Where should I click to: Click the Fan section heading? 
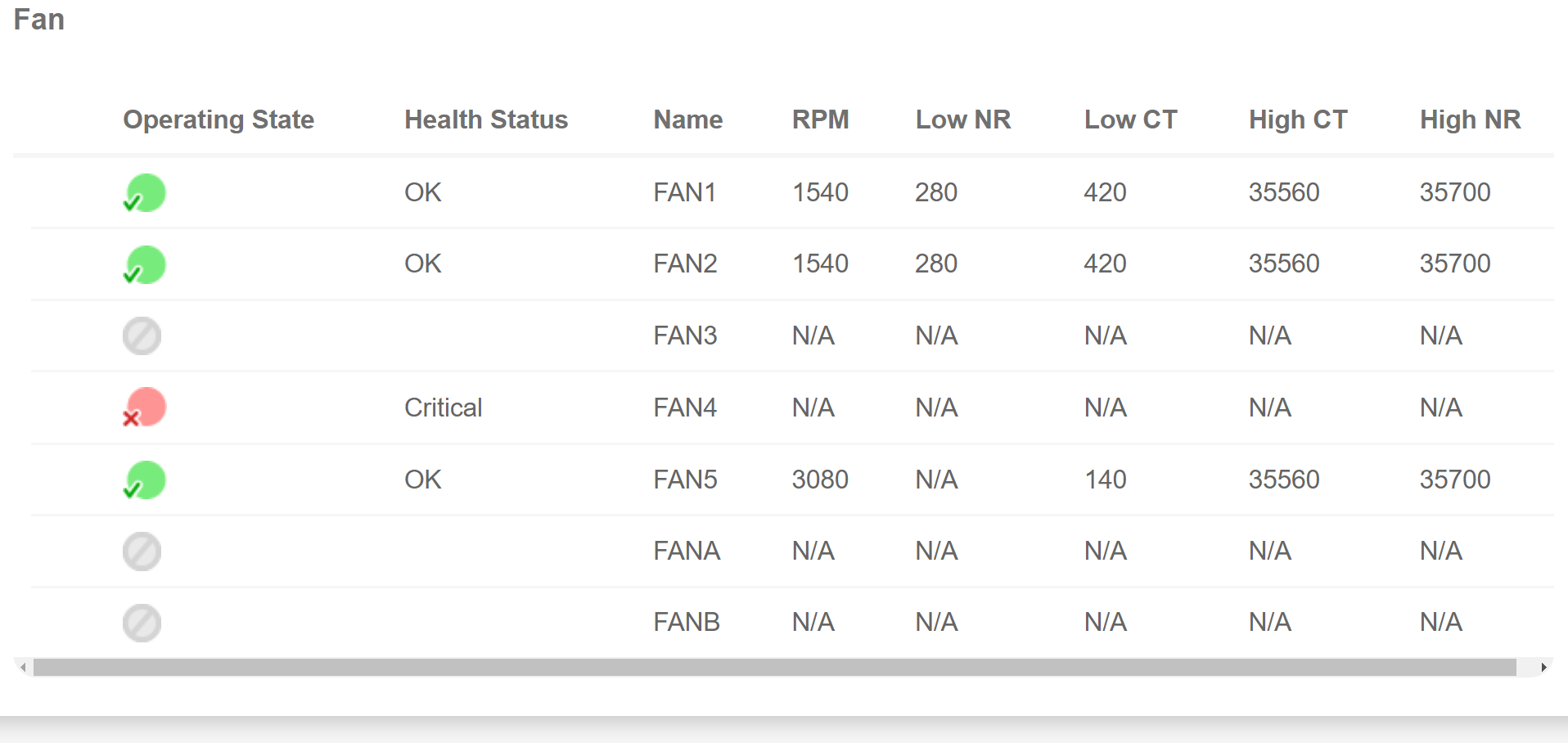tap(39, 20)
